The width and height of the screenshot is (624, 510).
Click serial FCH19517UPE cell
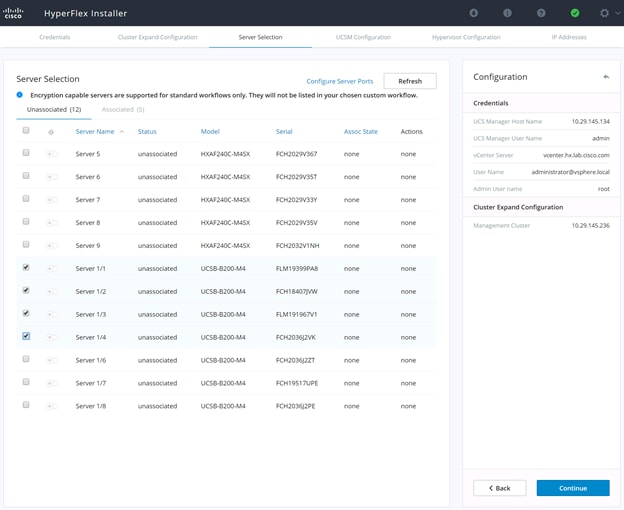297,383
